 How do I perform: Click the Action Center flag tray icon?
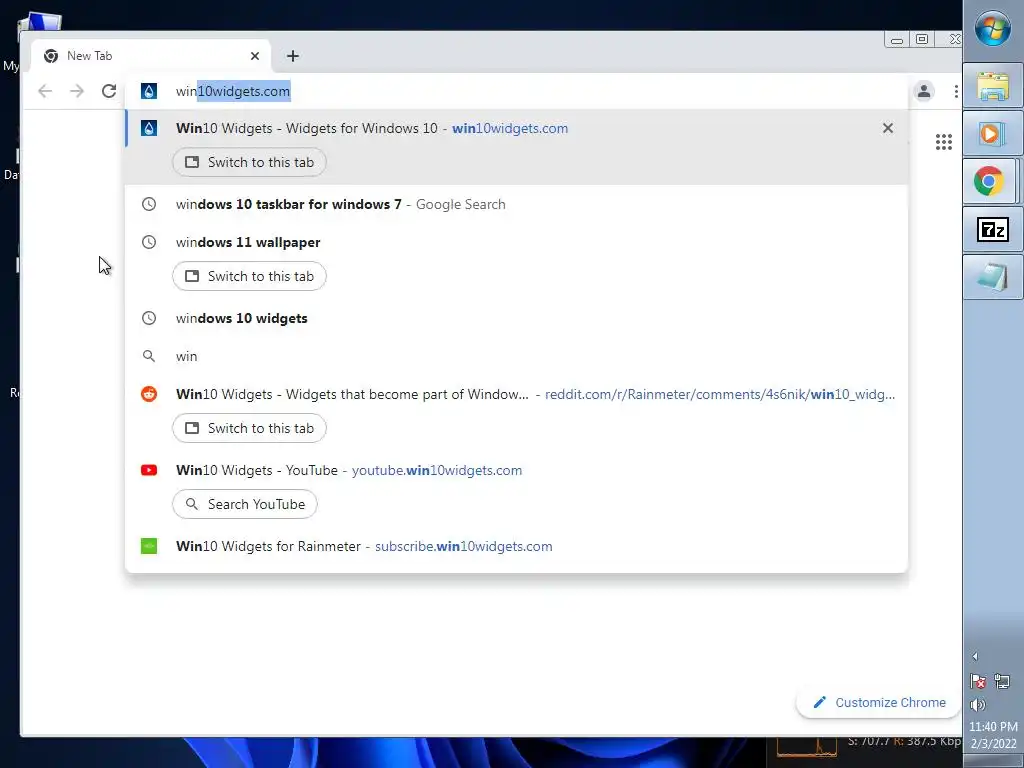[978, 682]
